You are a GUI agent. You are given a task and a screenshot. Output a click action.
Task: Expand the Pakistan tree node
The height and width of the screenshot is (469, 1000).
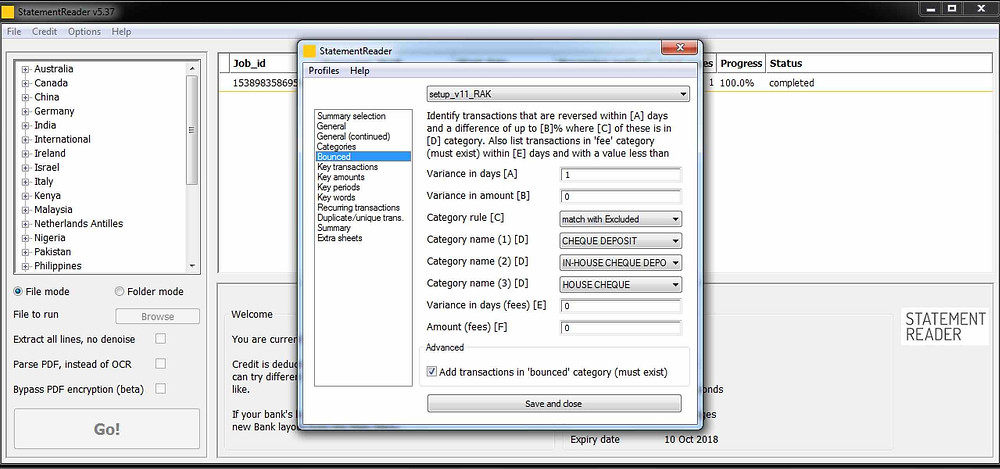click(26, 252)
